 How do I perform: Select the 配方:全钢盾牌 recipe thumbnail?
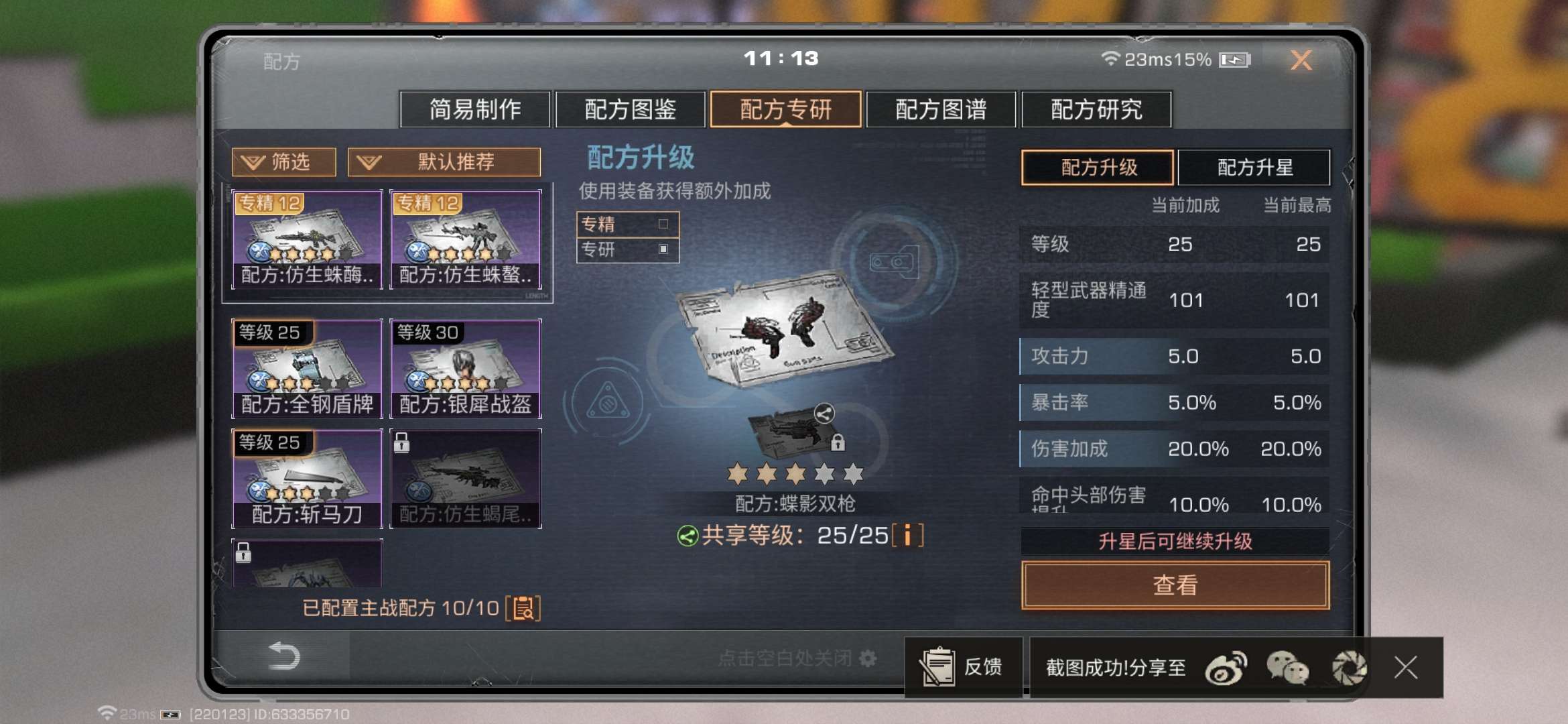pos(307,369)
